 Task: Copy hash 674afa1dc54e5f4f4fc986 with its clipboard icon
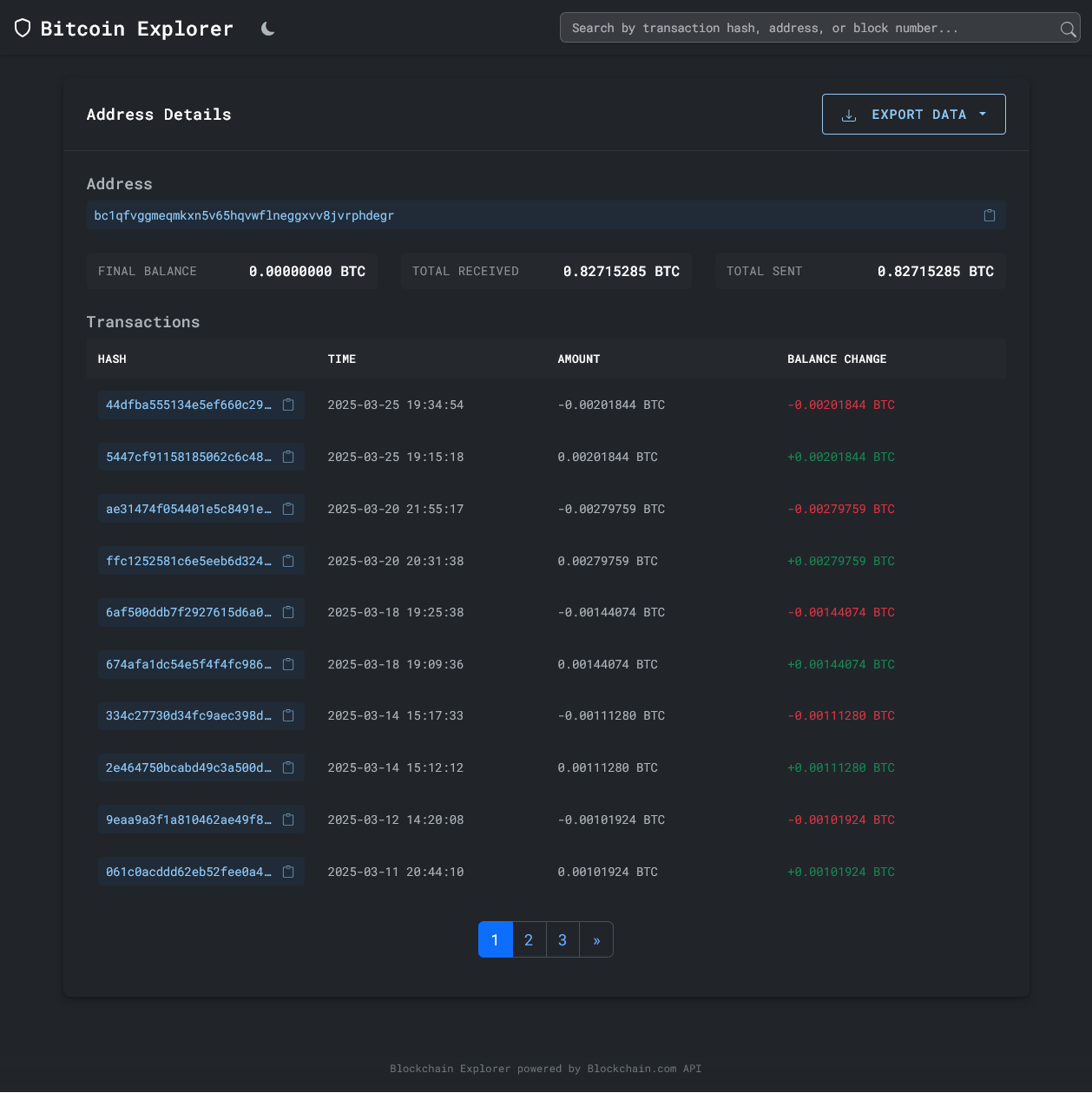tap(288, 664)
